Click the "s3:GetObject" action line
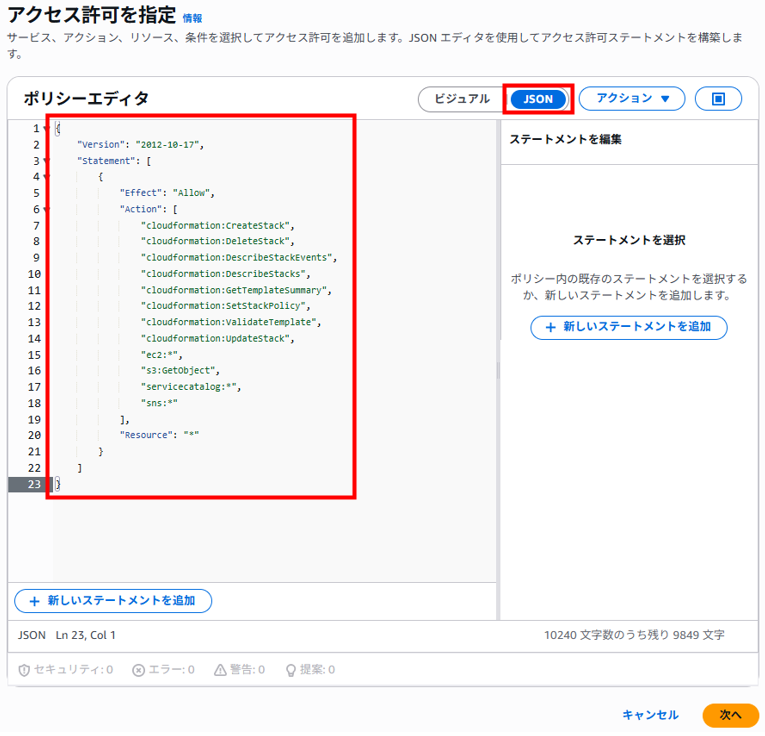 (180, 371)
